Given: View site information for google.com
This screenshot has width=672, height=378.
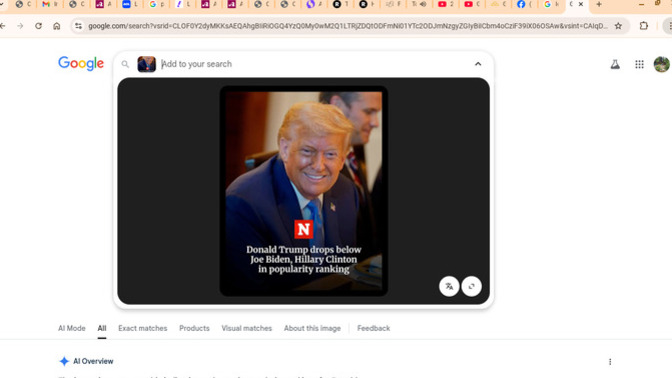Looking at the screenshot, I should (78, 26).
